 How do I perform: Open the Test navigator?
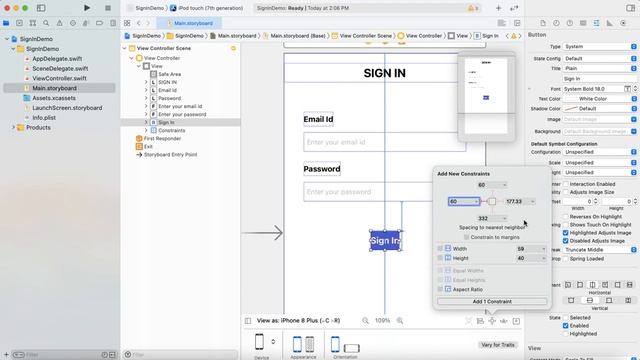(x=73, y=23)
